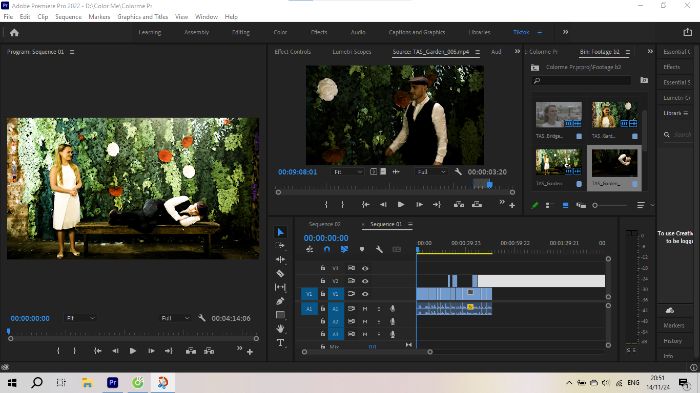Mute audio track A1
The width and height of the screenshot is (700, 393).
click(x=365, y=309)
